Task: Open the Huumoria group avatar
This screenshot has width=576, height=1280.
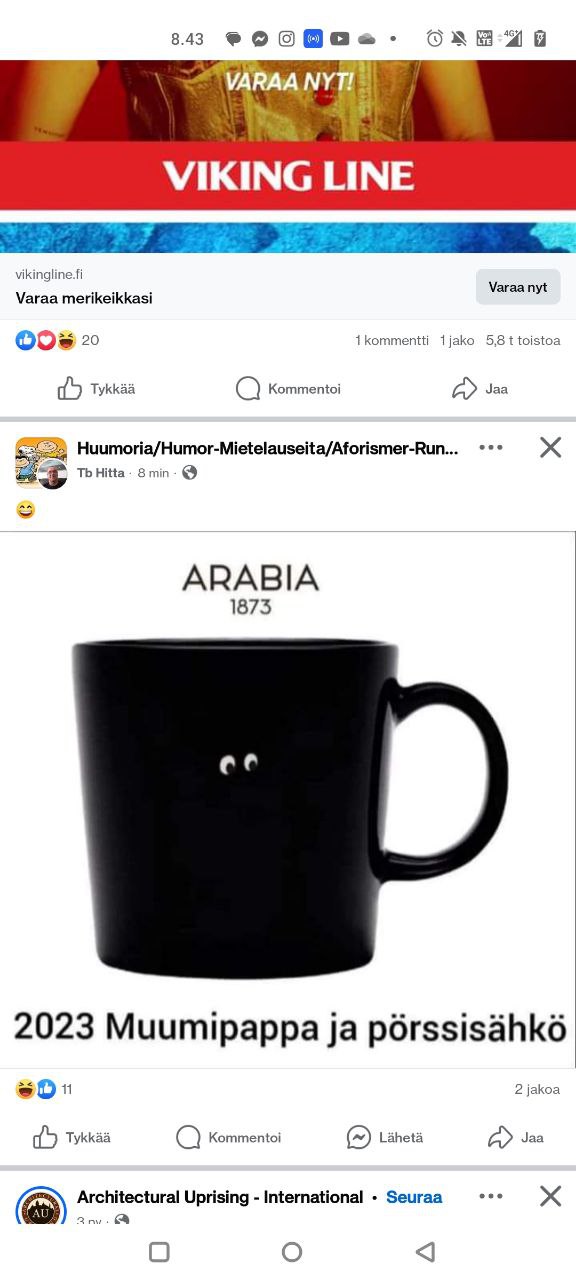Action: [x=41, y=462]
